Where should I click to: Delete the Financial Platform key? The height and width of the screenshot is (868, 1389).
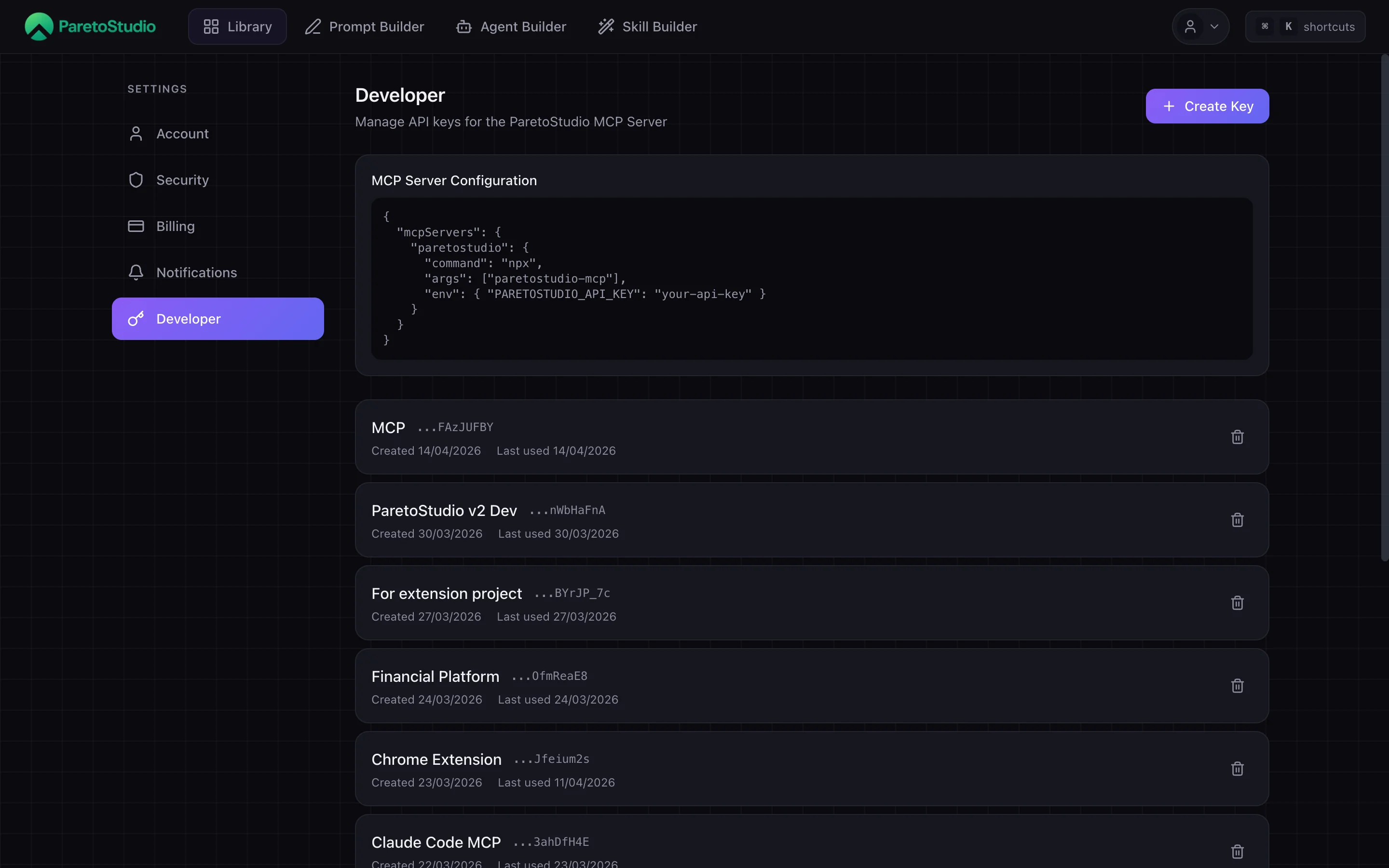coord(1238,686)
